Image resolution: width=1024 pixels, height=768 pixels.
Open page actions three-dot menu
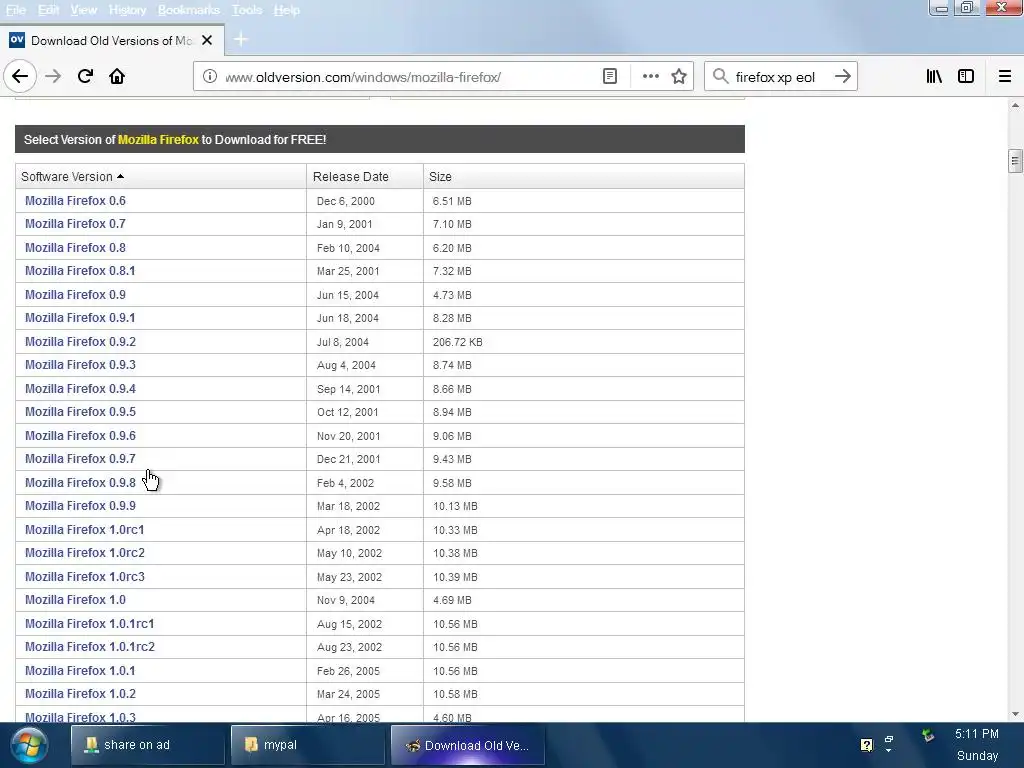[650, 76]
